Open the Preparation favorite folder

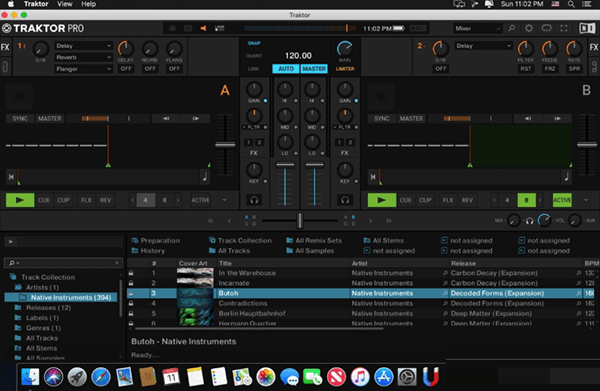(156, 241)
